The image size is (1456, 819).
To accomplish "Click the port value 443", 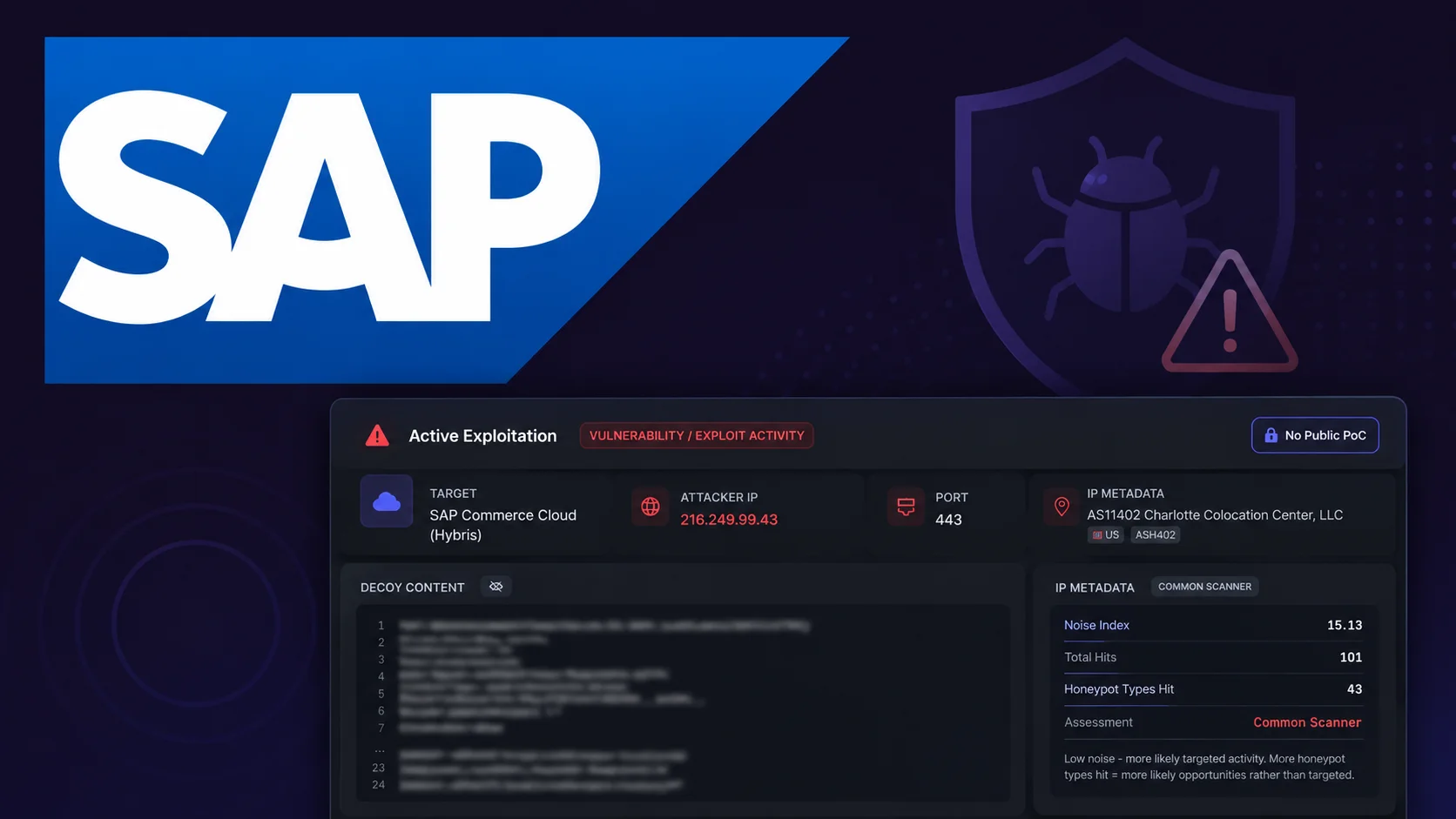I will [948, 520].
